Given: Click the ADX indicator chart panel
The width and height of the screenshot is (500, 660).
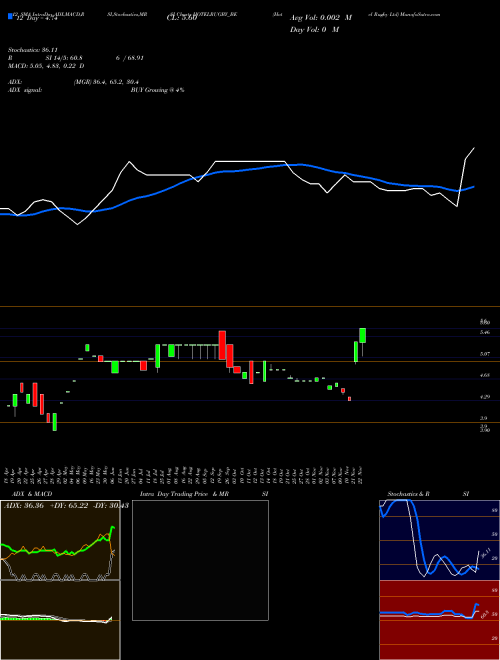Looking at the screenshot, I should pos(60,540).
